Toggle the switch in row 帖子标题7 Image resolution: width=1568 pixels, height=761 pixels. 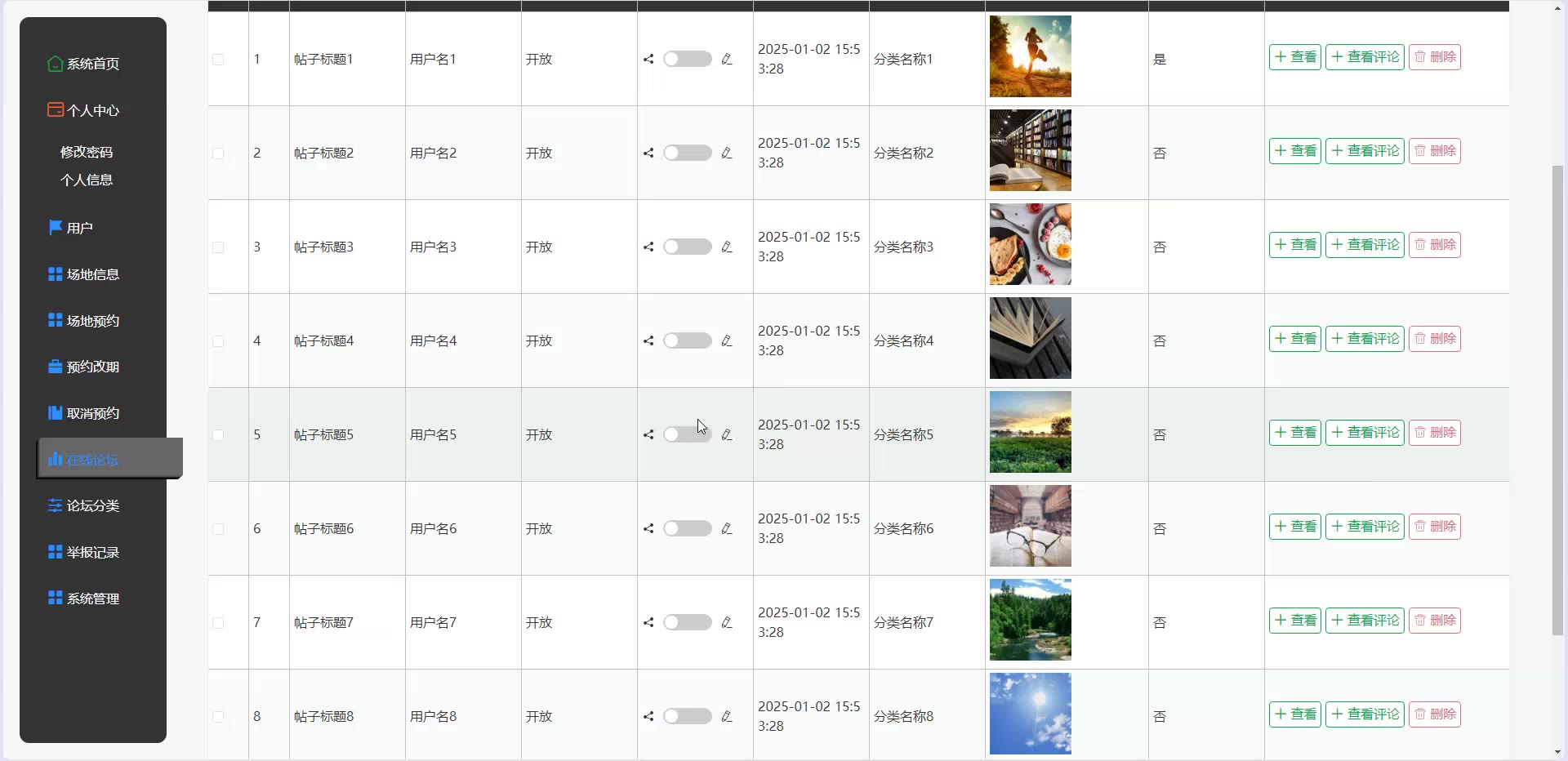pos(688,622)
